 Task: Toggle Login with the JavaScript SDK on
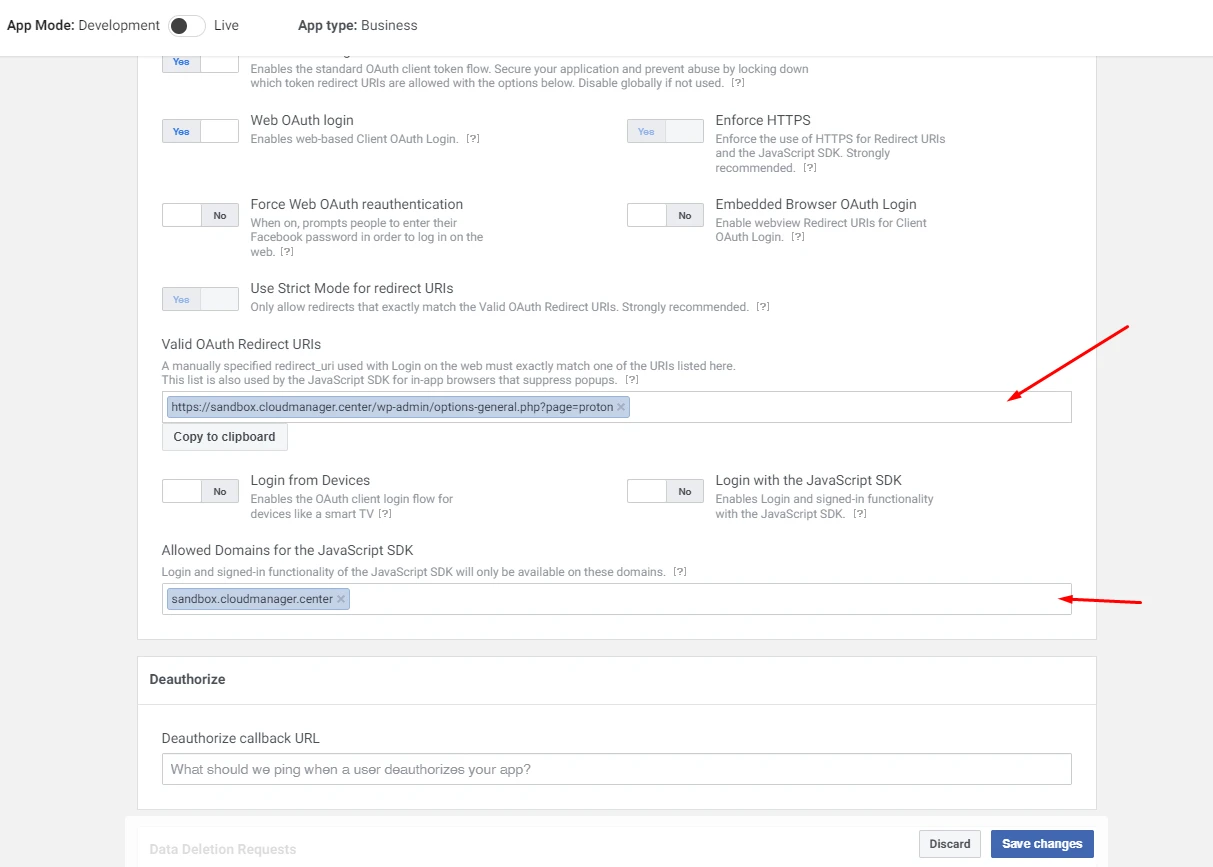tap(665, 491)
